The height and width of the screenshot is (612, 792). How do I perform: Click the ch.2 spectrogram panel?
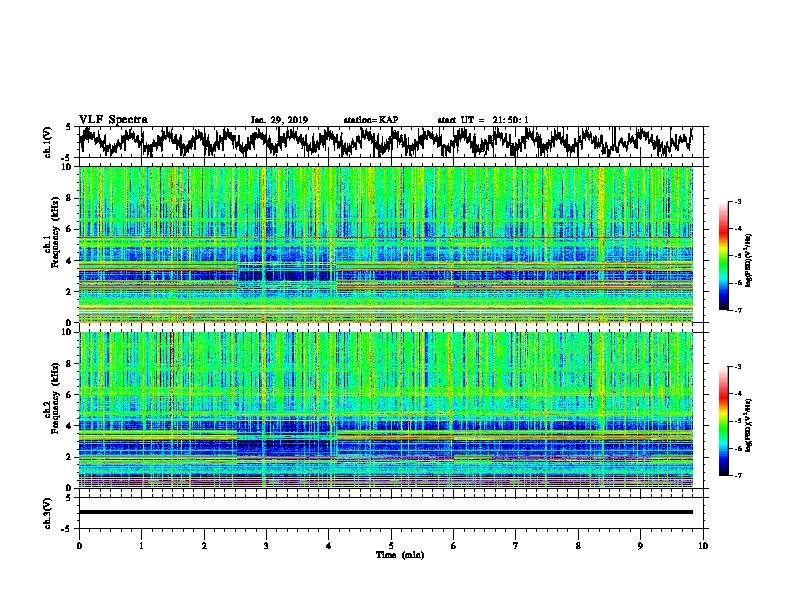(x=385, y=410)
